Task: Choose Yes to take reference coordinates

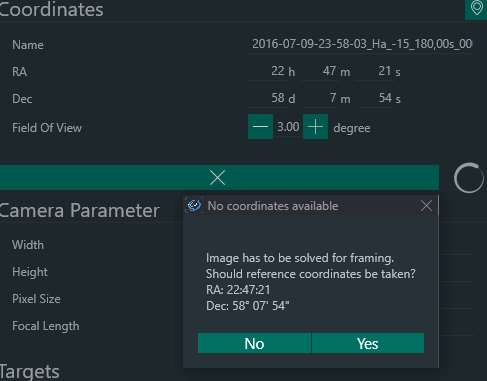Action: 368,343
